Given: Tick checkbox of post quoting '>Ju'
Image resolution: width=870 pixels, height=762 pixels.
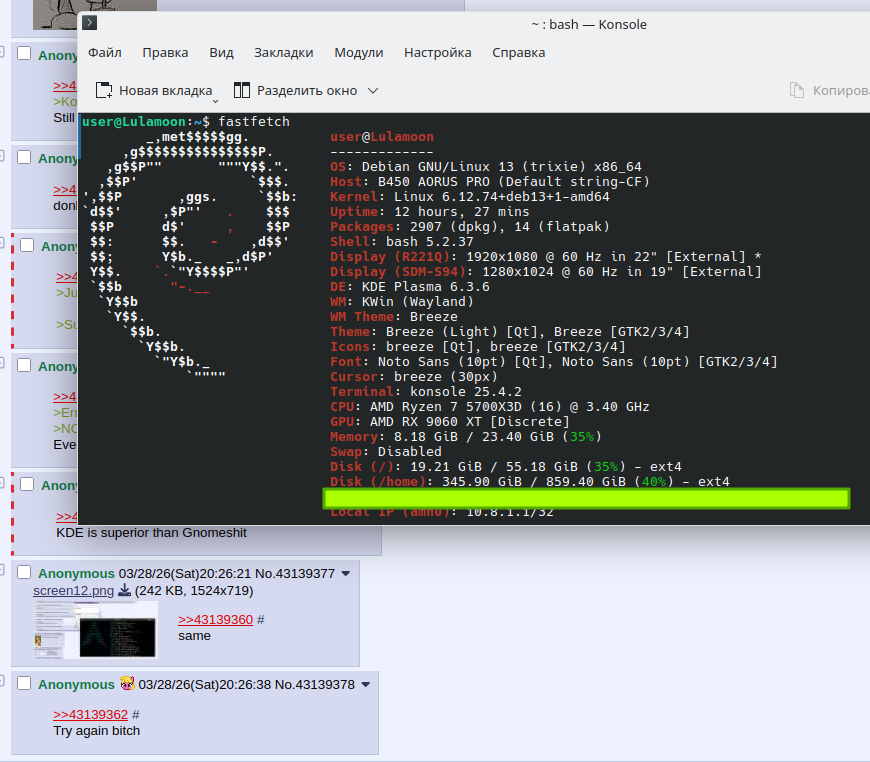Looking at the screenshot, I should tap(27, 245).
